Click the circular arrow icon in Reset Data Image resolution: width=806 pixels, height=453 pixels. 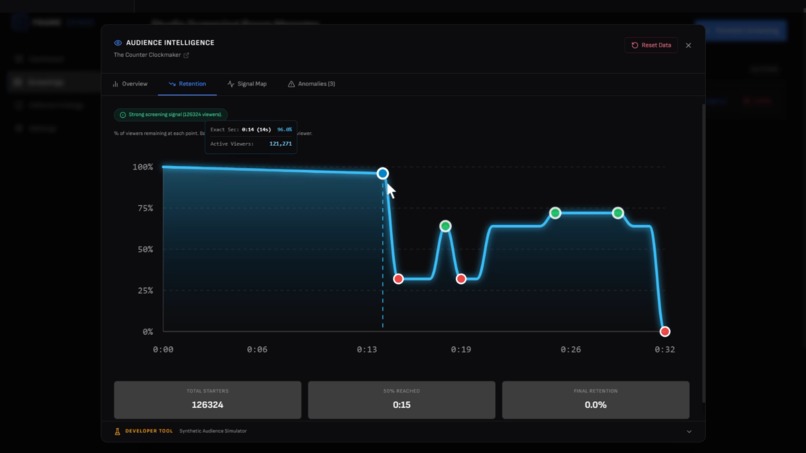pos(635,45)
